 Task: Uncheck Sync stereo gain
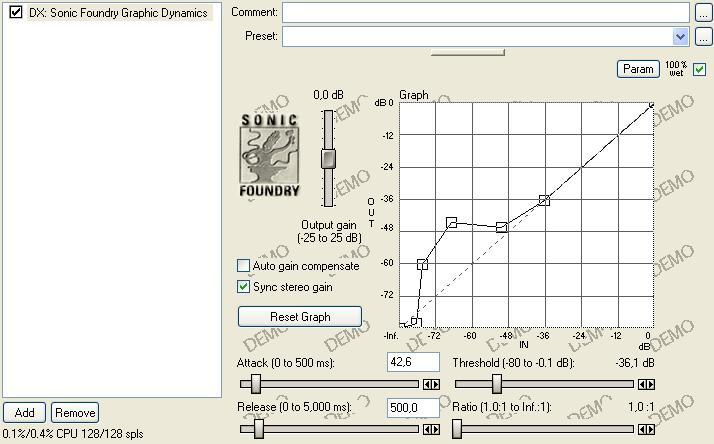coord(243,287)
